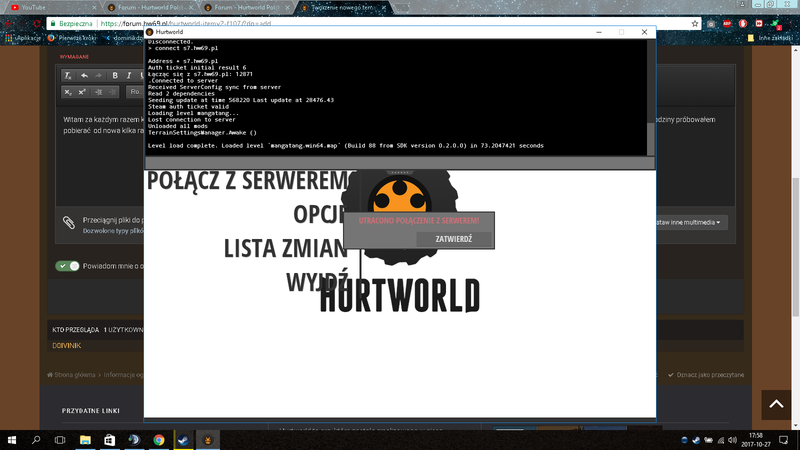Open the red fast-forward extension icon
The height and width of the screenshot is (450, 800).
coord(759,23)
